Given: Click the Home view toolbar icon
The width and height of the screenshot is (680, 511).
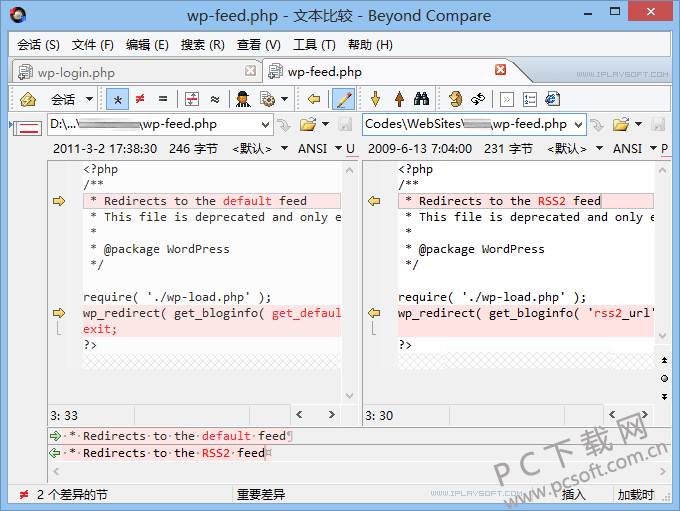Looking at the screenshot, I should (x=28, y=99).
